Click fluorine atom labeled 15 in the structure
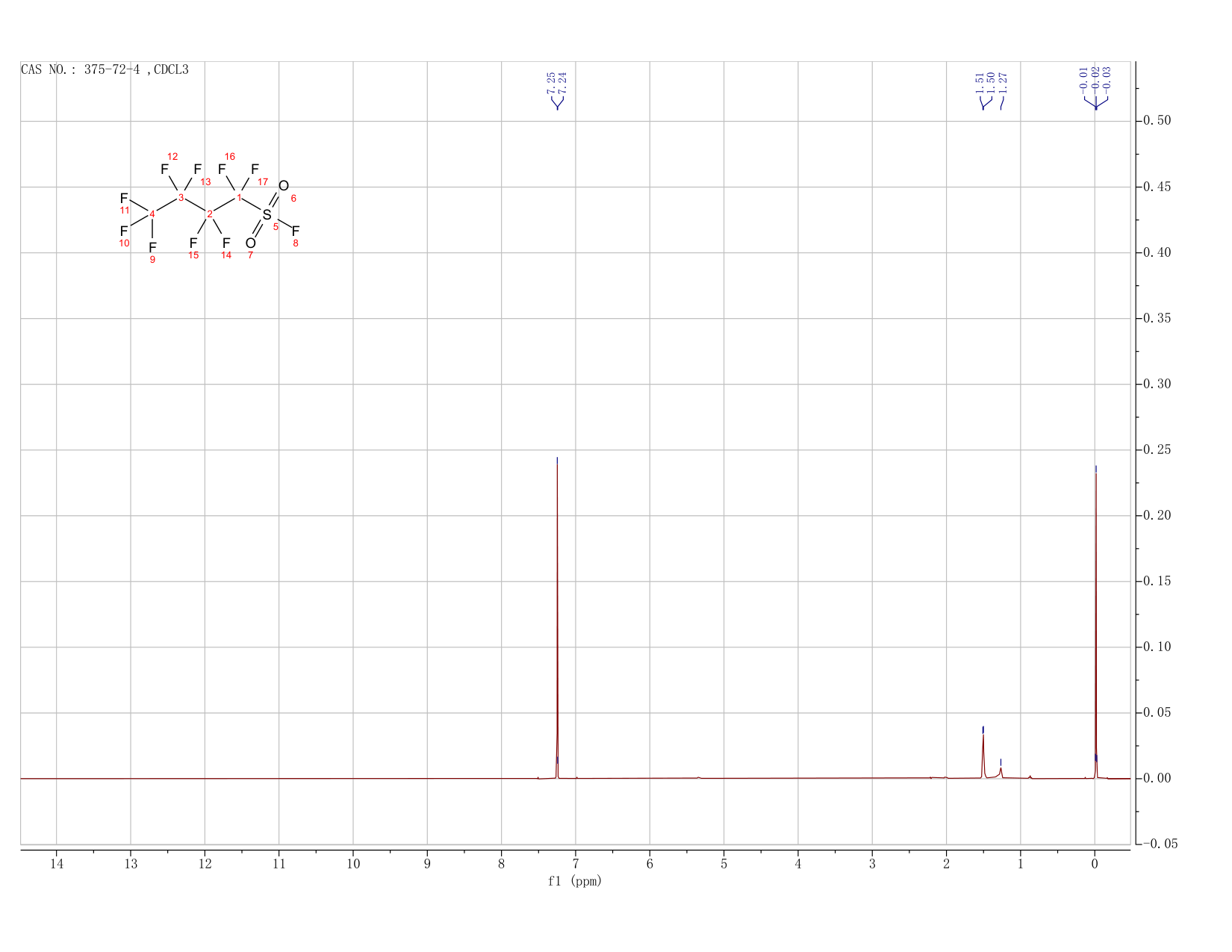 [193, 243]
